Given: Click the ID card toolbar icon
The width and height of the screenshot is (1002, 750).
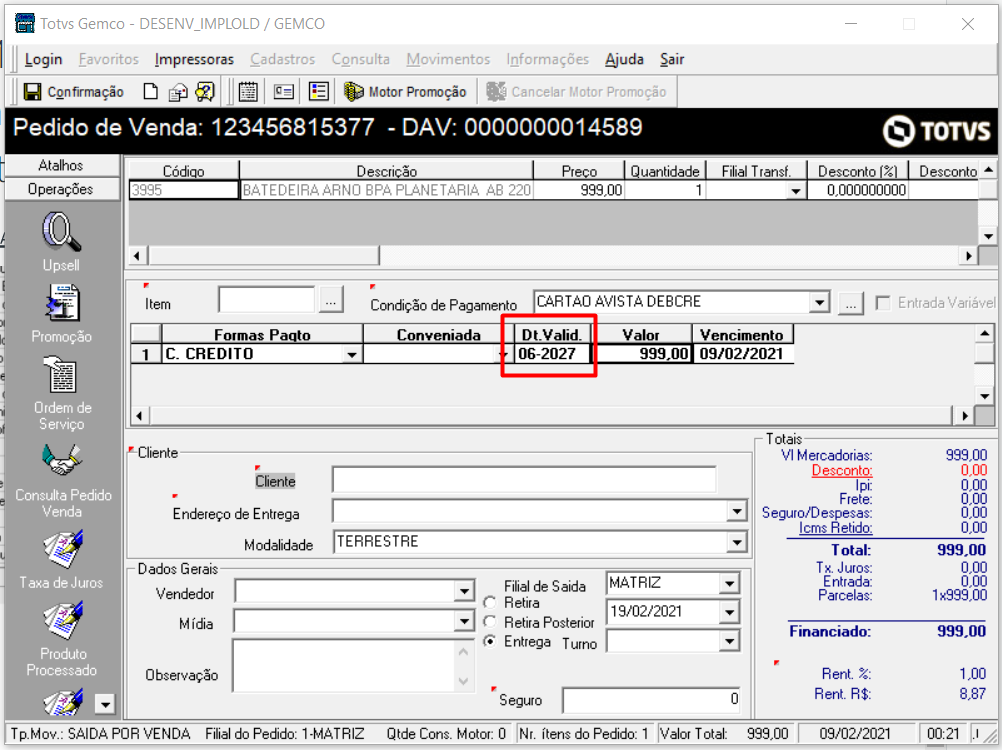Looking at the screenshot, I should coord(284,92).
